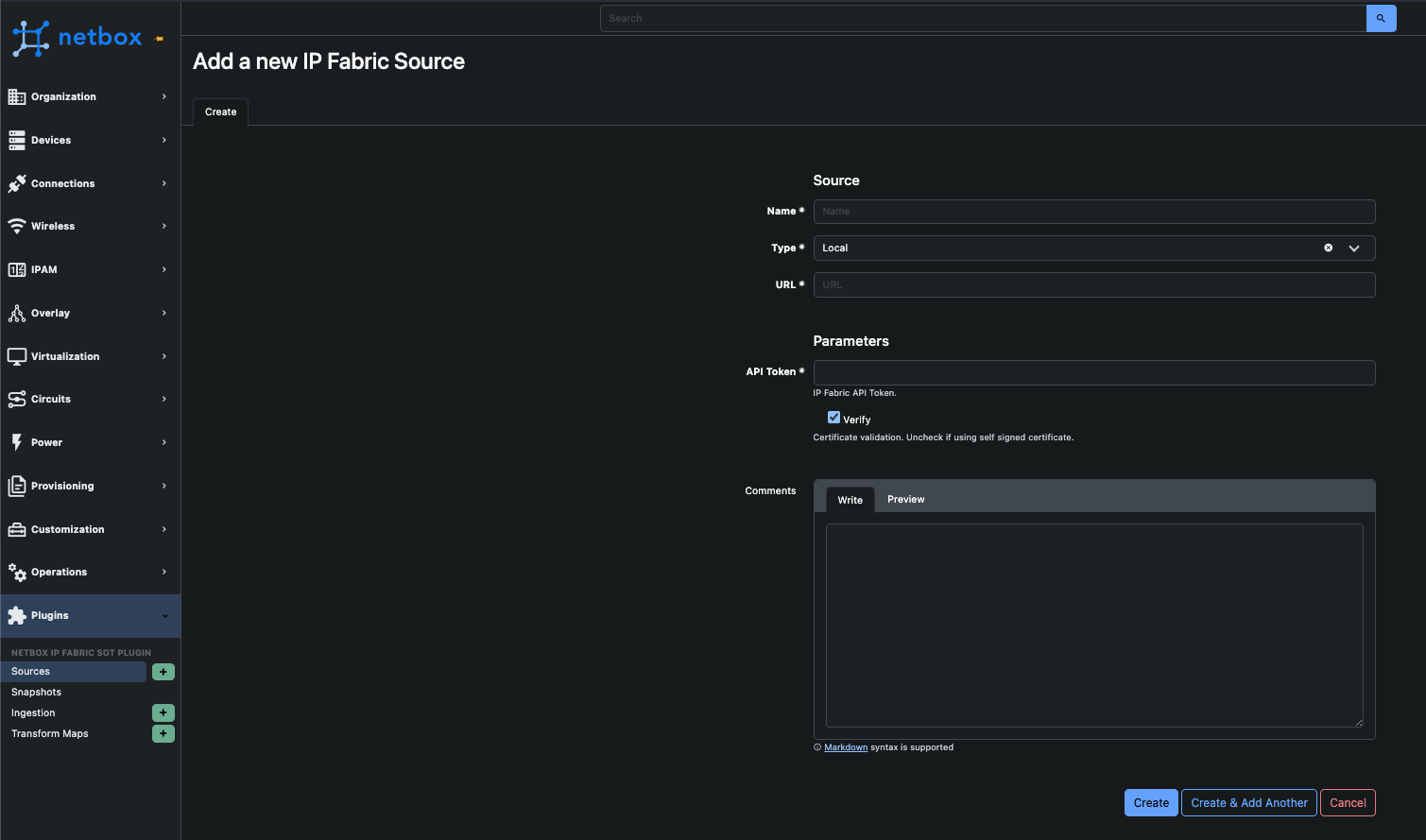Expand the Devices menu chevron
1426x840 pixels.
click(x=164, y=140)
